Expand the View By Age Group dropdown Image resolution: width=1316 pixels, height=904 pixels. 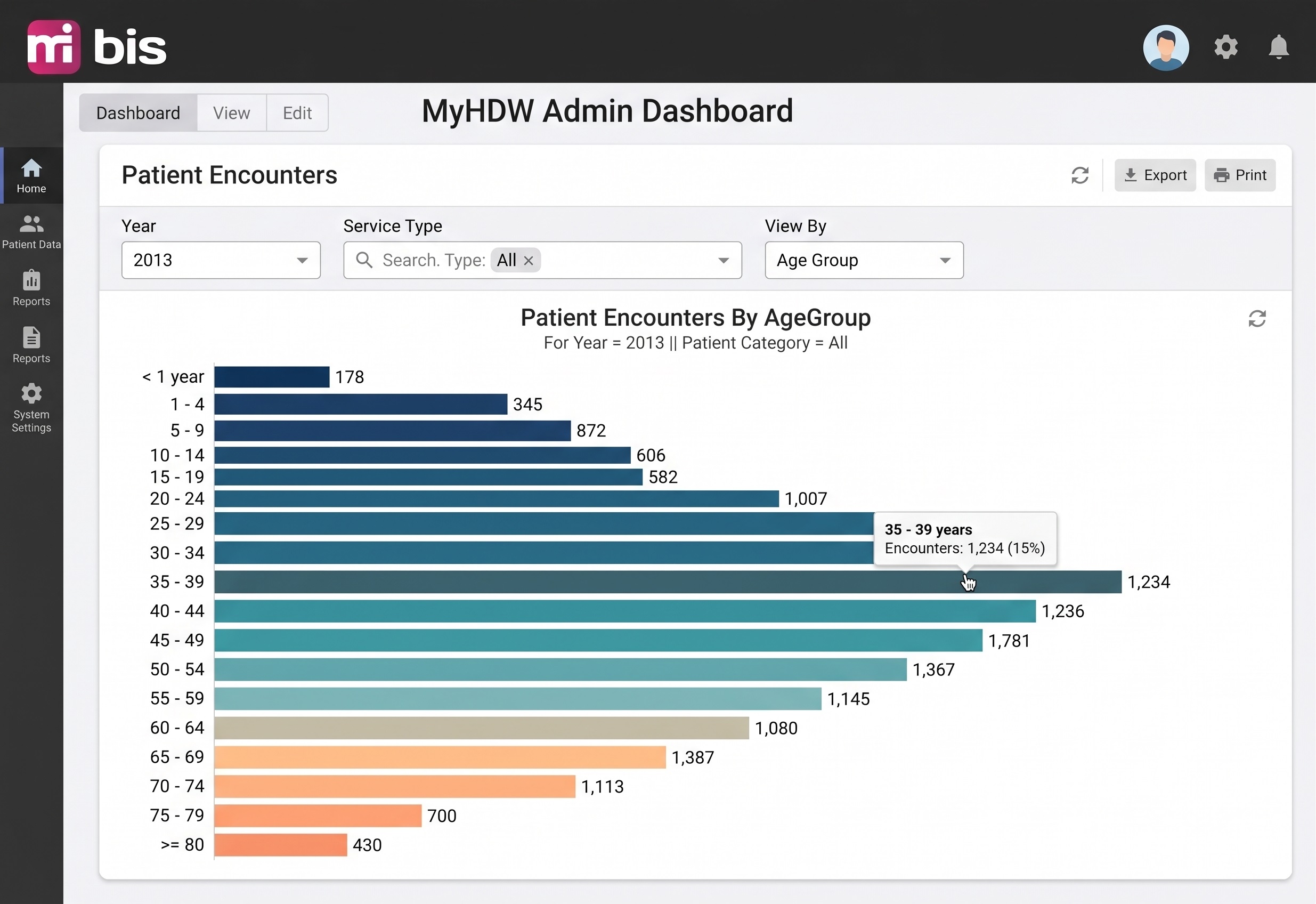(x=864, y=261)
